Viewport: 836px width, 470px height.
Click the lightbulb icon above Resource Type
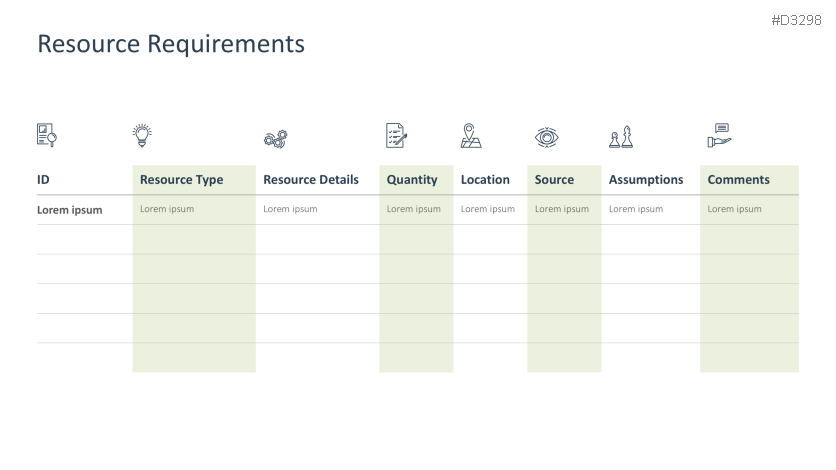click(143, 135)
